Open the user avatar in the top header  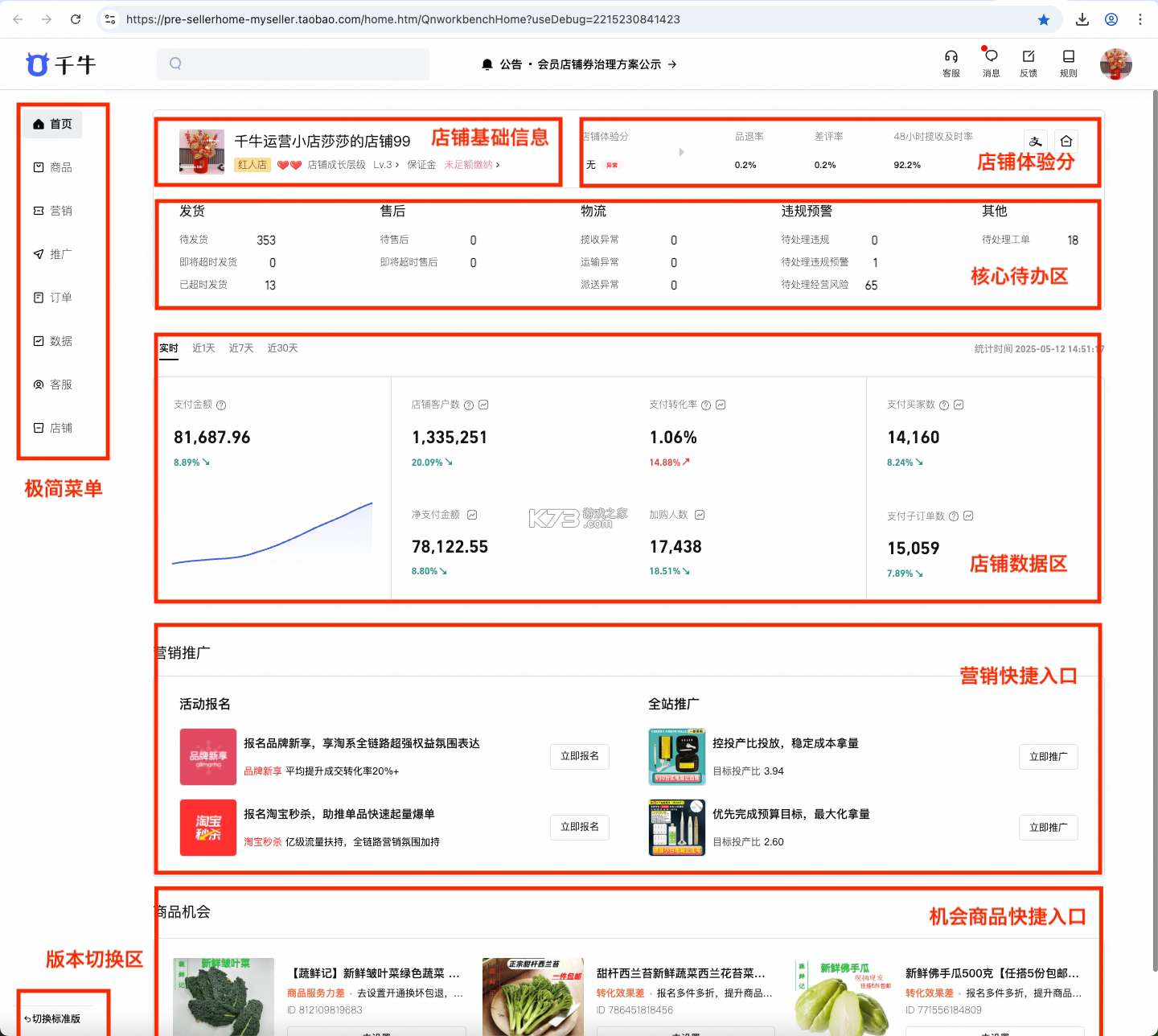coord(1116,64)
